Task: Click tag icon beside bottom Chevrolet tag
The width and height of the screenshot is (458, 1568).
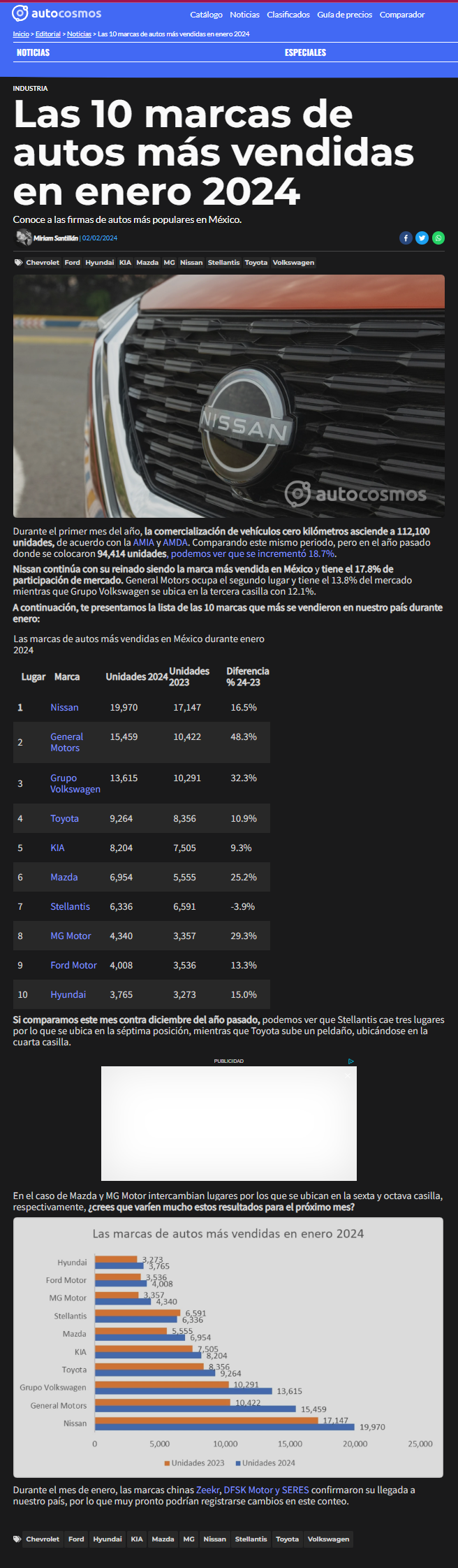Action: pos(17,1539)
